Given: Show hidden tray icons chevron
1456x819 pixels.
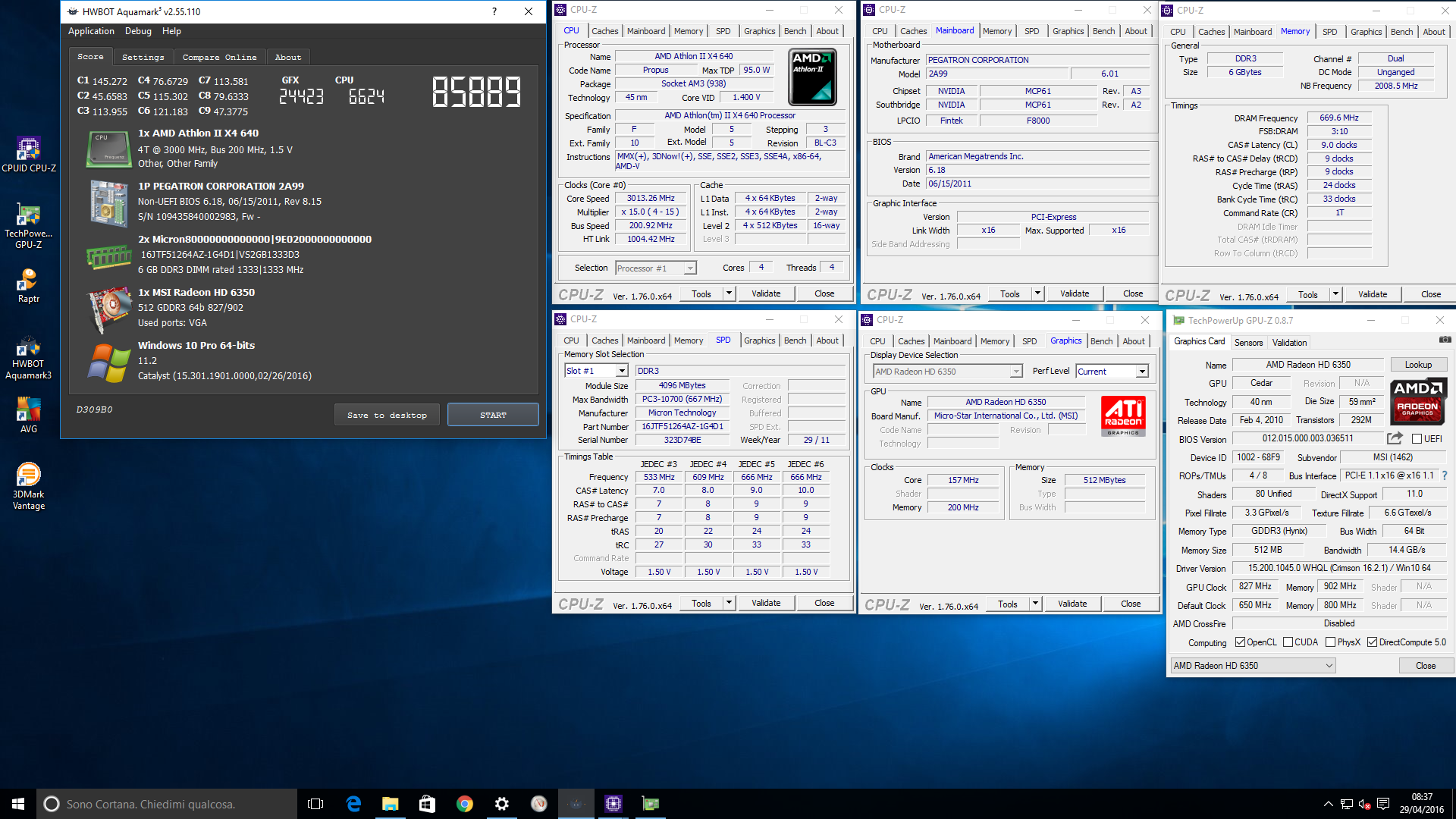Looking at the screenshot, I should coord(1328,804).
